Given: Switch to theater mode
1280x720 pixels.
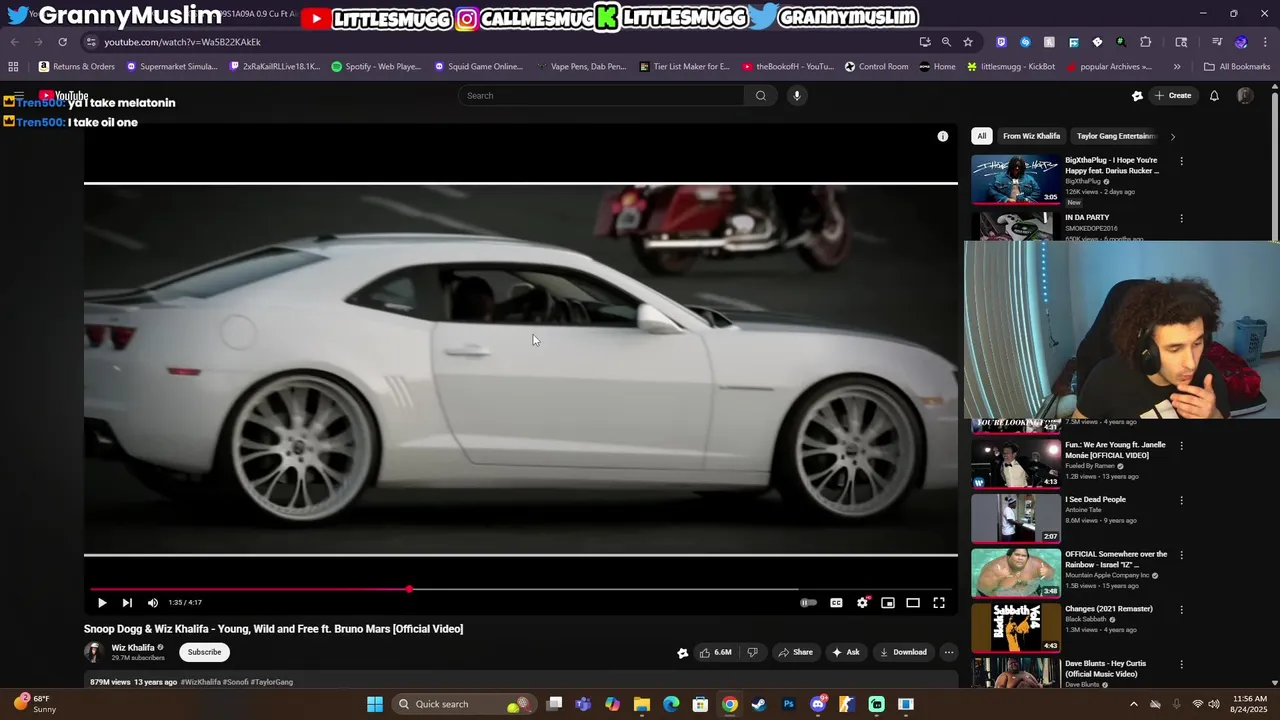Looking at the screenshot, I should point(913,603).
